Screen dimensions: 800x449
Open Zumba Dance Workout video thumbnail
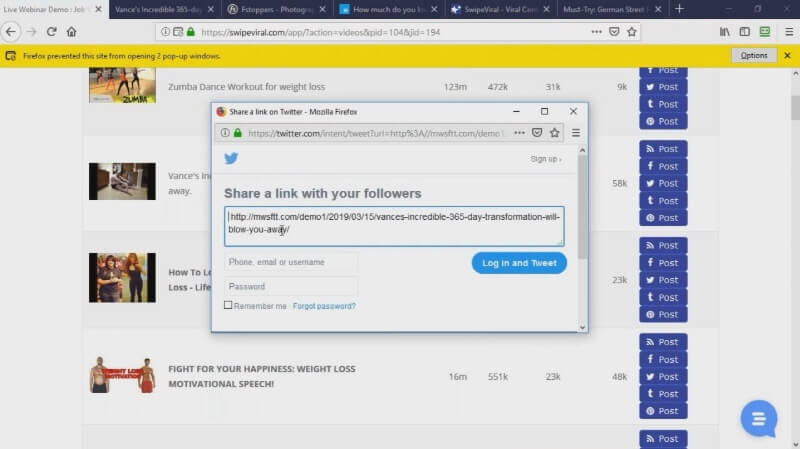122,85
